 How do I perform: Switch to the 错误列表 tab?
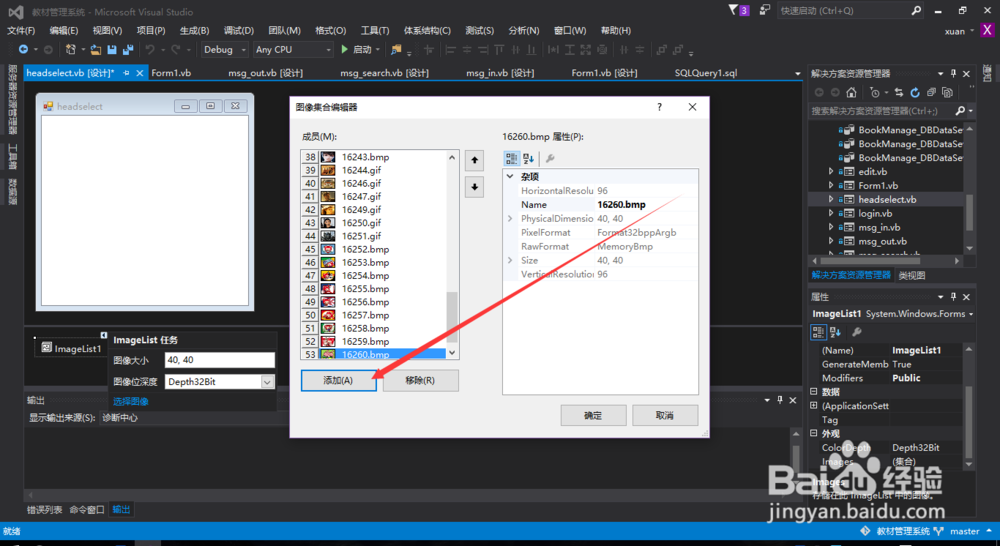pyautogui.click(x=45, y=510)
